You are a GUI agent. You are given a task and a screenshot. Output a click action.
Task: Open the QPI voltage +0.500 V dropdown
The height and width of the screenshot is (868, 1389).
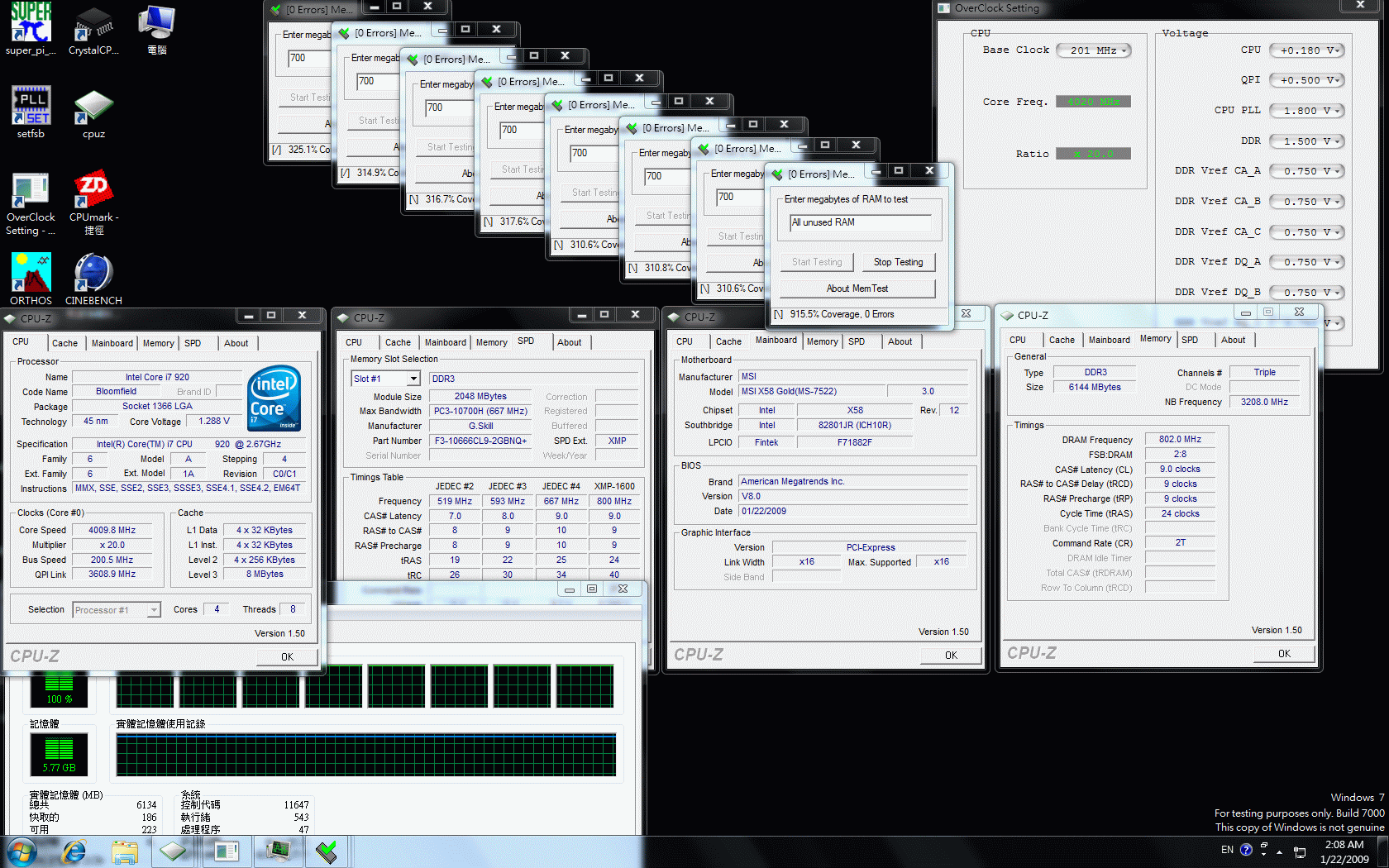point(1306,80)
